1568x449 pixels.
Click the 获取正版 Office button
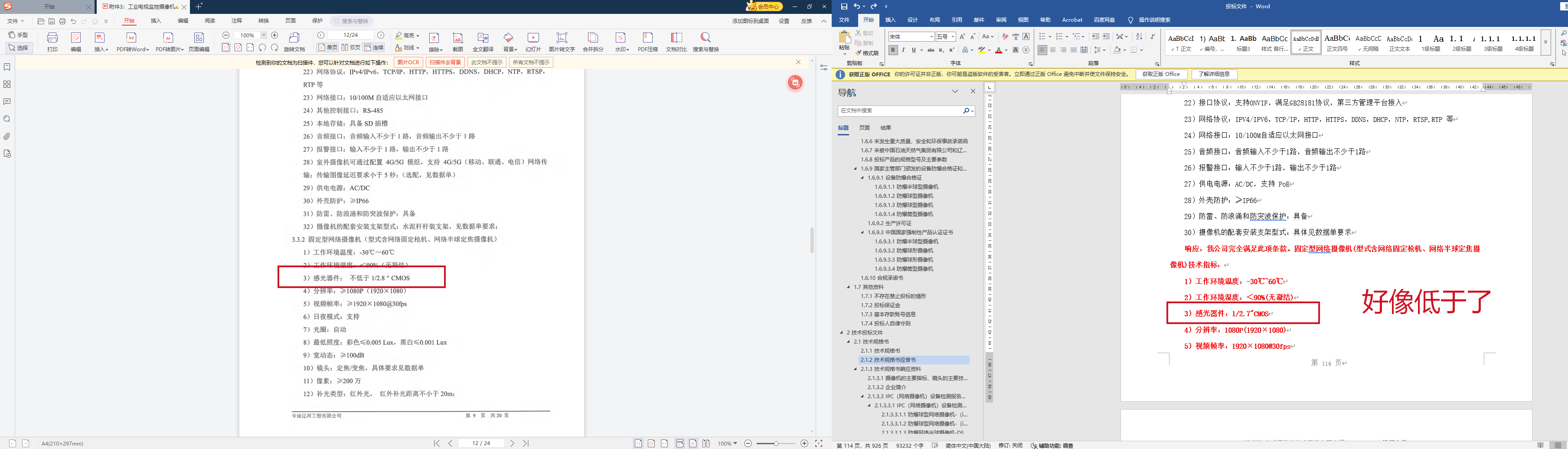click(x=1161, y=74)
